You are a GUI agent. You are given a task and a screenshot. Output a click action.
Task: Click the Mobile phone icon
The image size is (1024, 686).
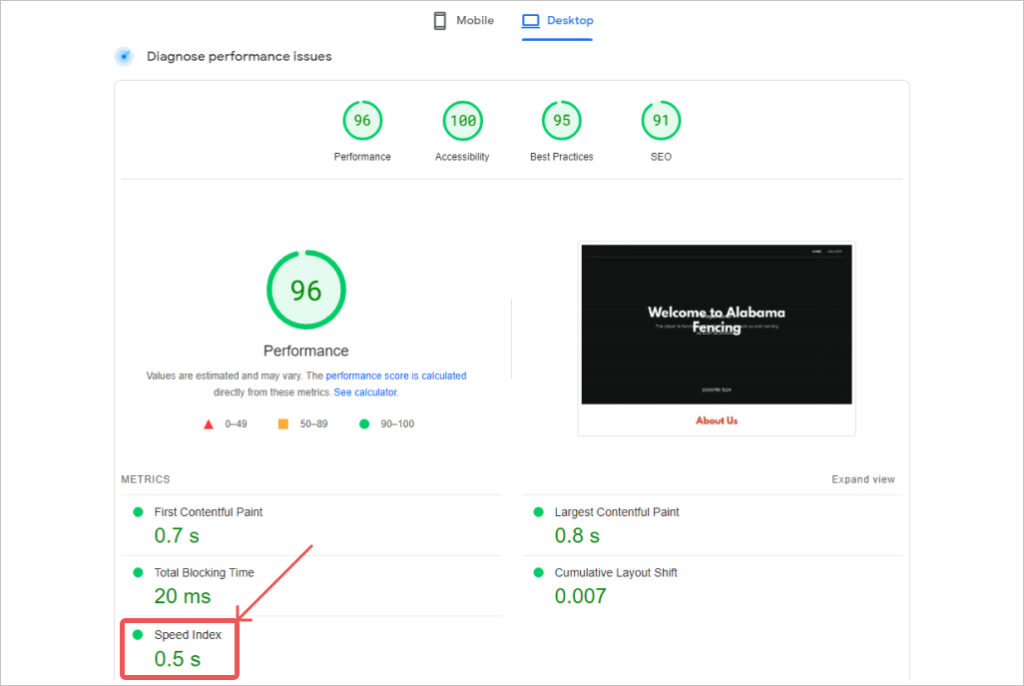[440, 21]
